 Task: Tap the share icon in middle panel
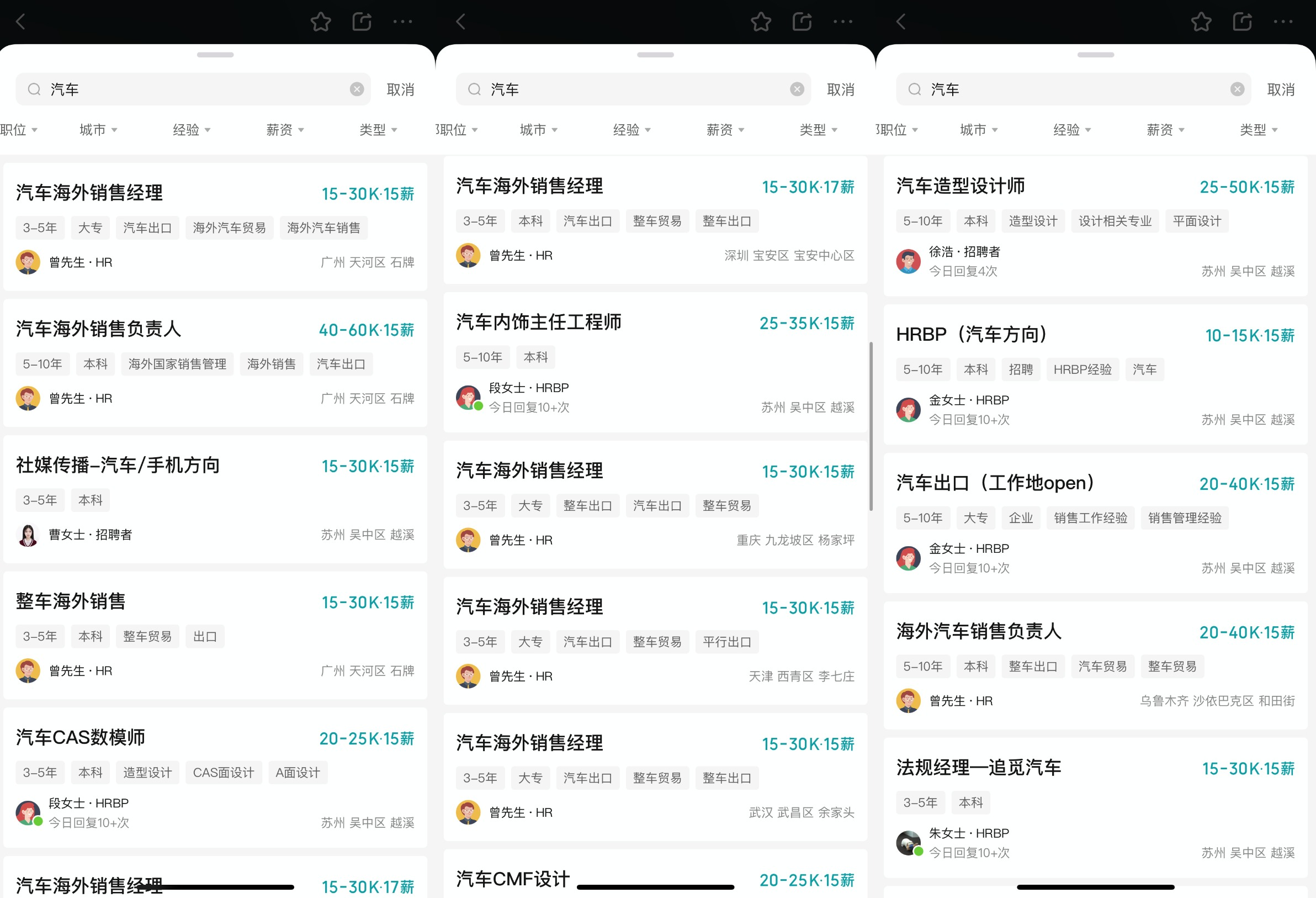coord(802,22)
